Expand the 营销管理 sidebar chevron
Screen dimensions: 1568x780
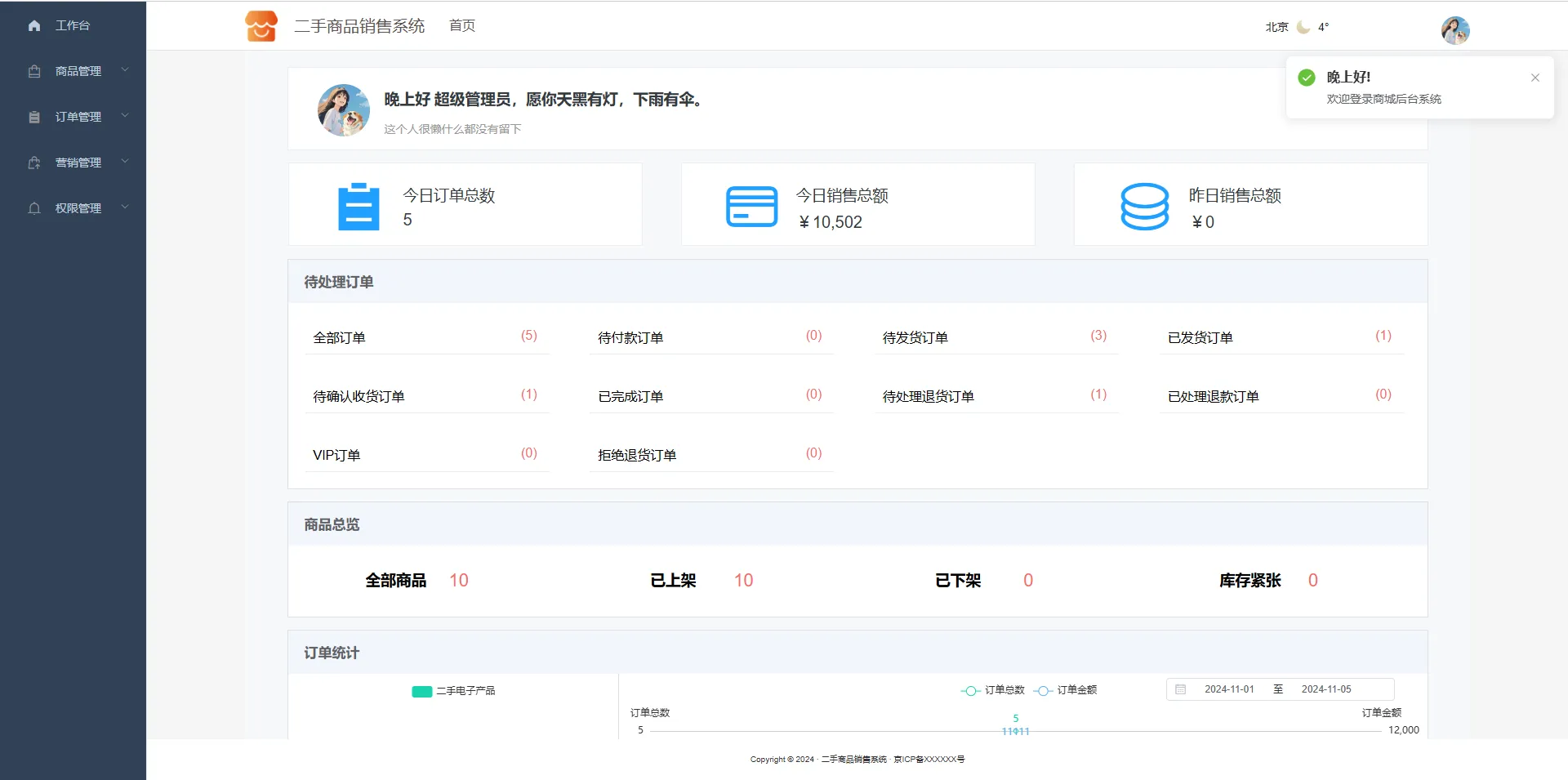click(x=125, y=162)
